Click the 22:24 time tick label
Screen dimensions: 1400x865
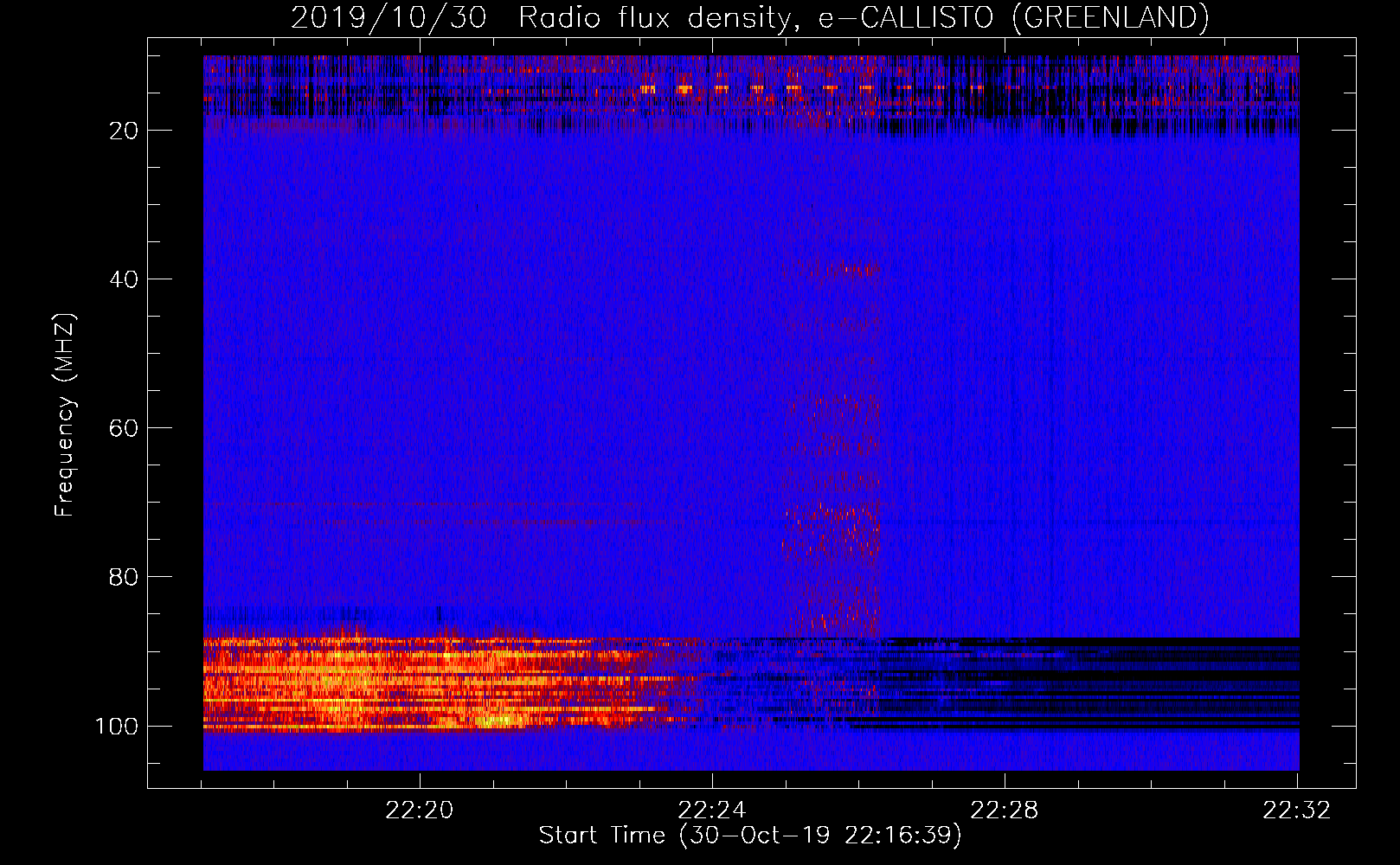pos(712,811)
